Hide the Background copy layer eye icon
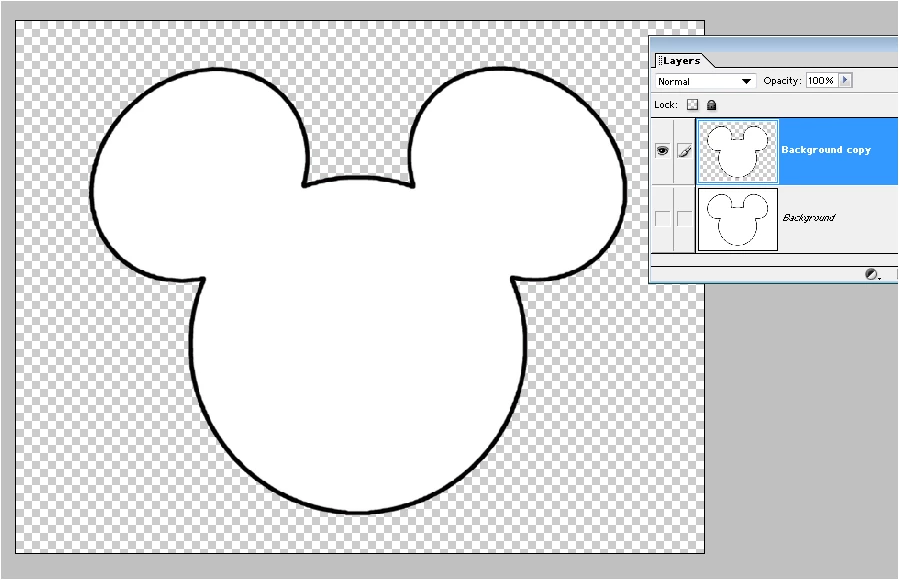Viewport: 899px width, 580px height. click(x=662, y=151)
